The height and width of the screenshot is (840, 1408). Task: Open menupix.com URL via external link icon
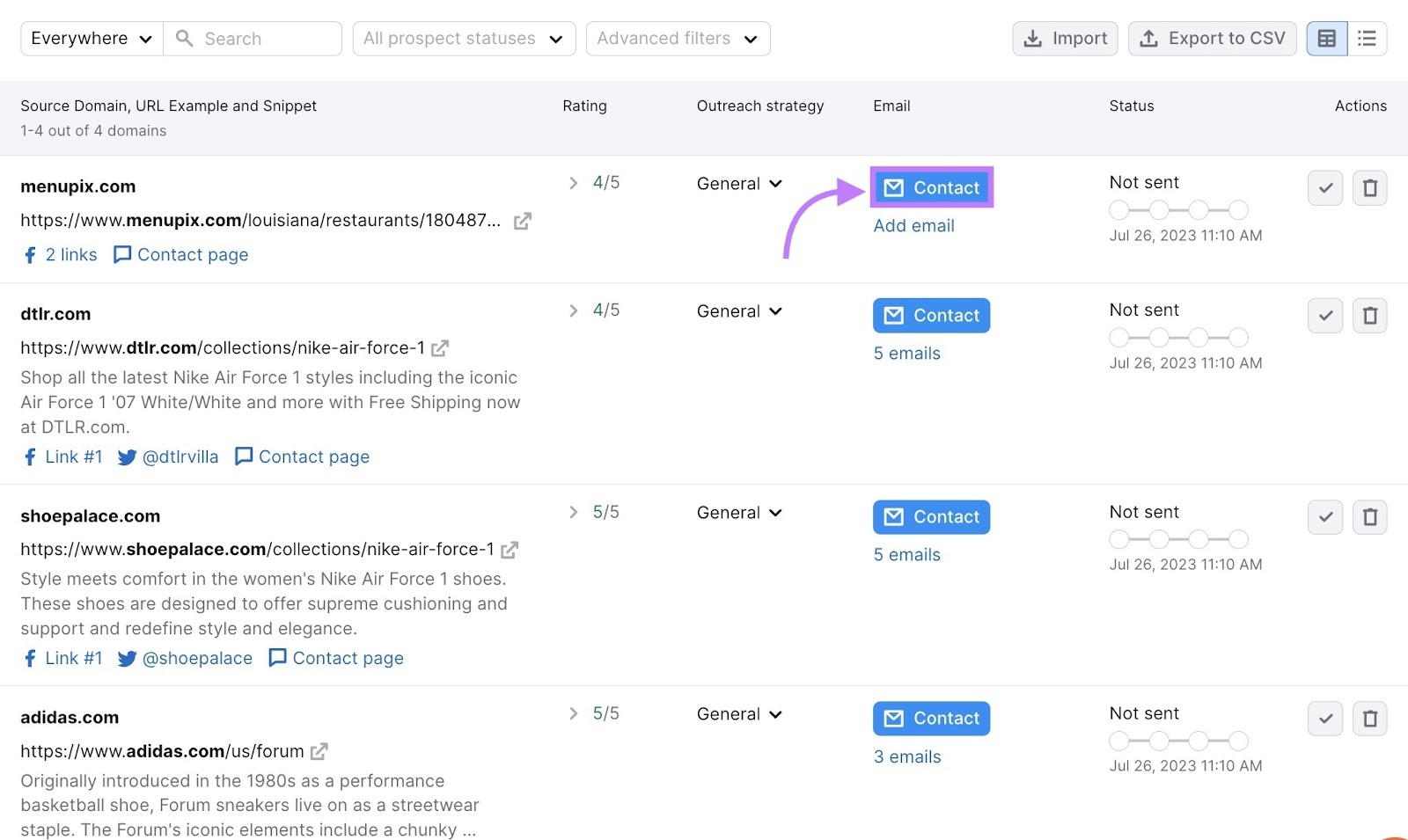[x=522, y=221]
